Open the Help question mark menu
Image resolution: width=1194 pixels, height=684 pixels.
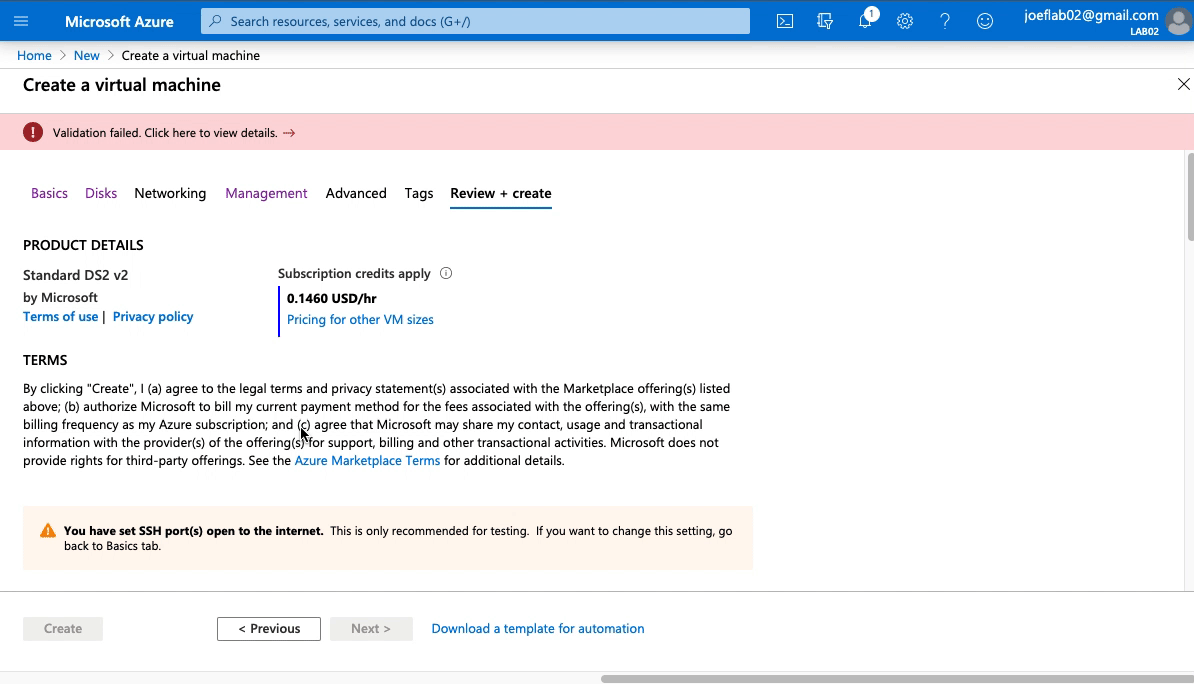coord(945,21)
